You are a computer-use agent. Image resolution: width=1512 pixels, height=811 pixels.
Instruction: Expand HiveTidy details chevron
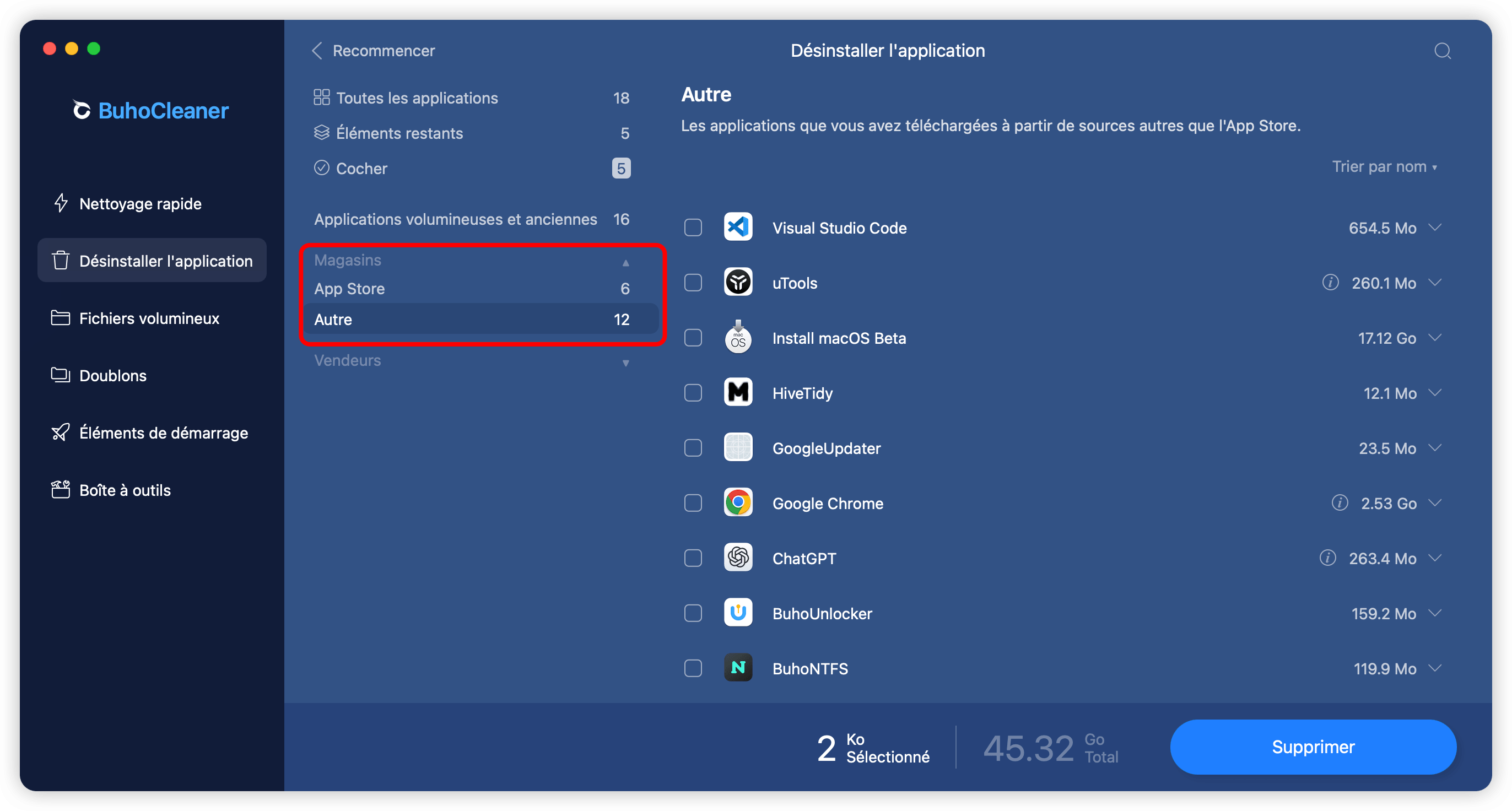point(1434,393)
